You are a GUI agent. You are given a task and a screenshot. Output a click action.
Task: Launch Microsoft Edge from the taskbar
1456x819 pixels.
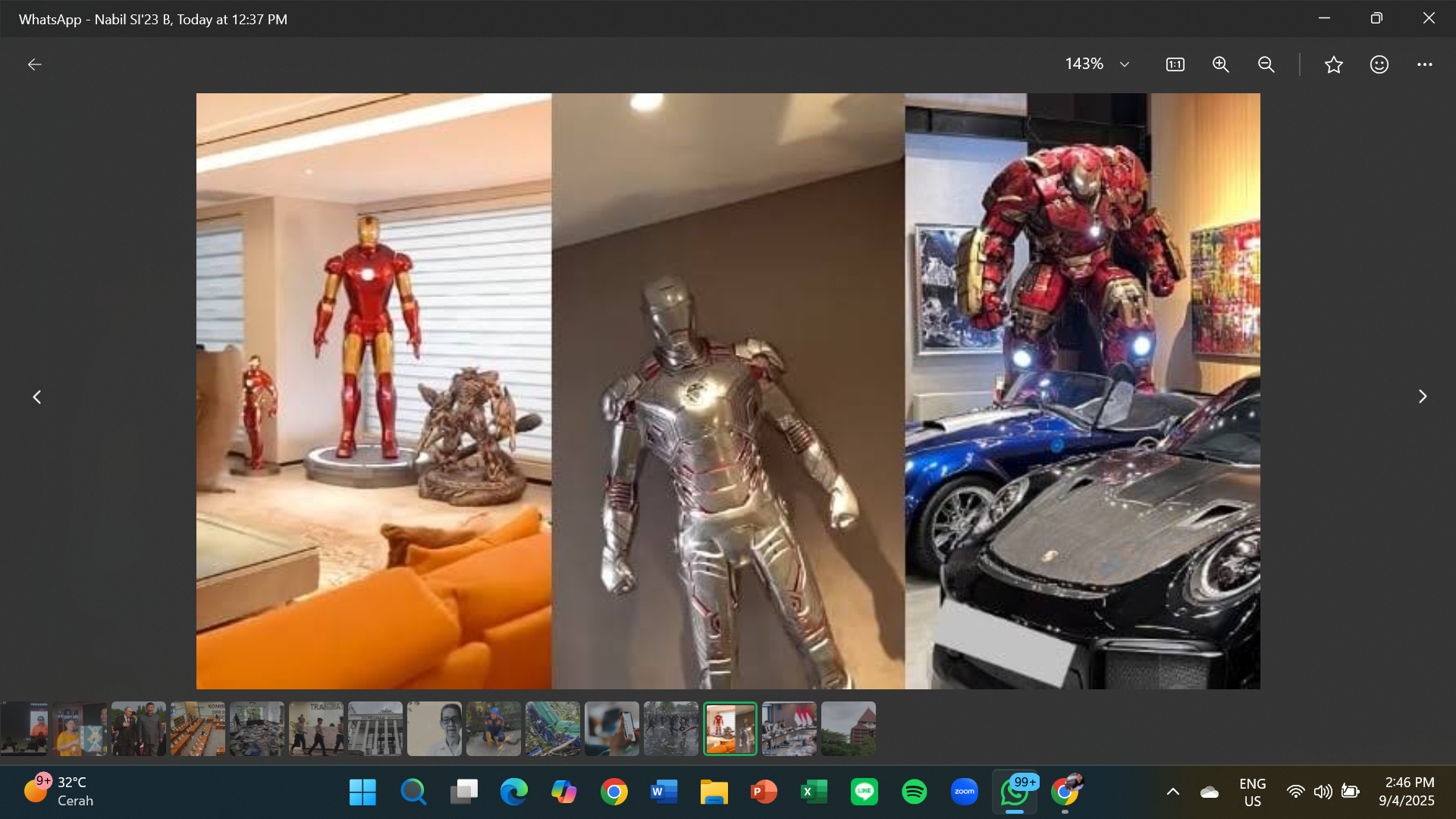(513, 792)
